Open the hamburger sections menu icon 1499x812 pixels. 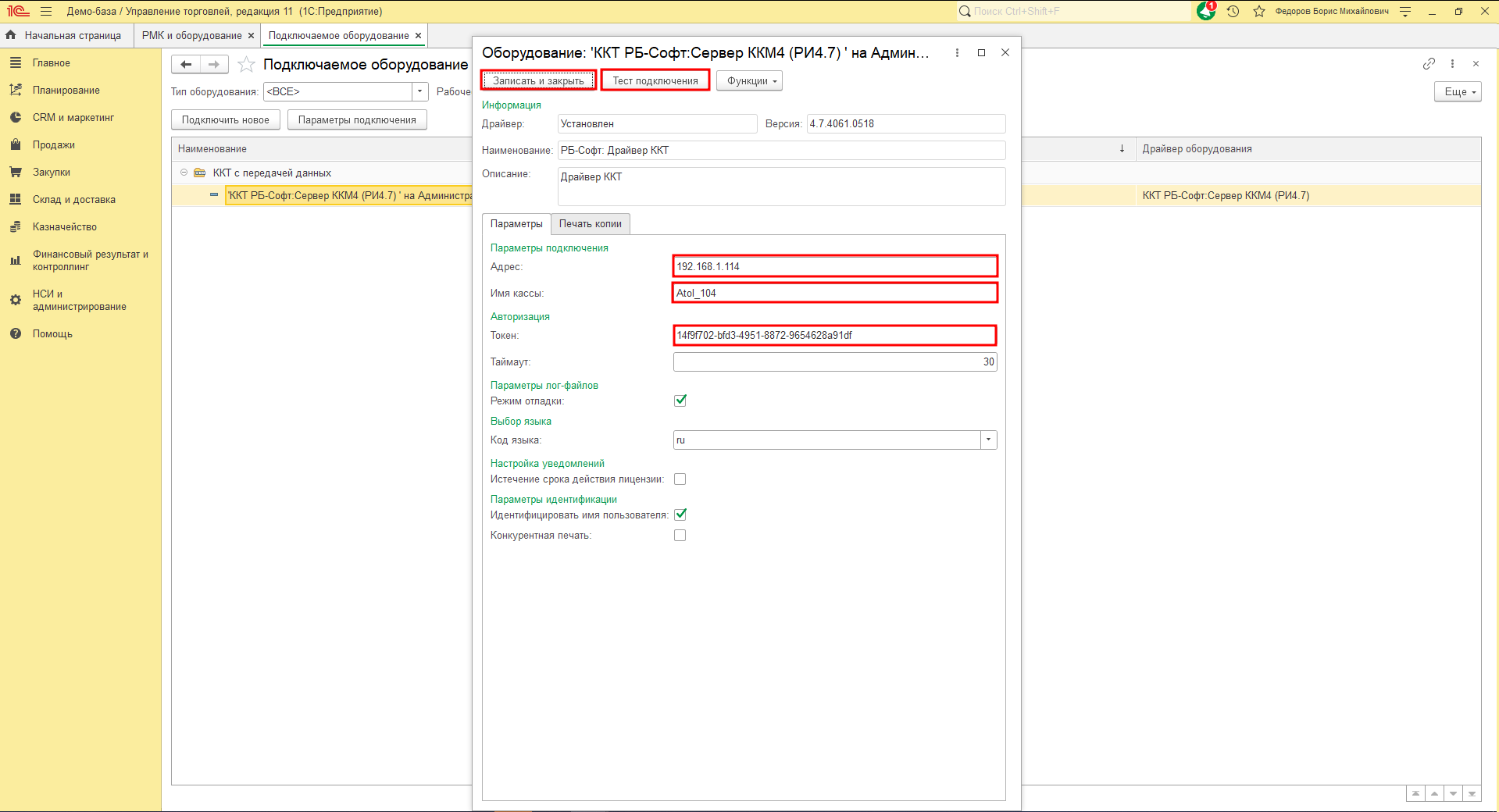click(46, 12)
